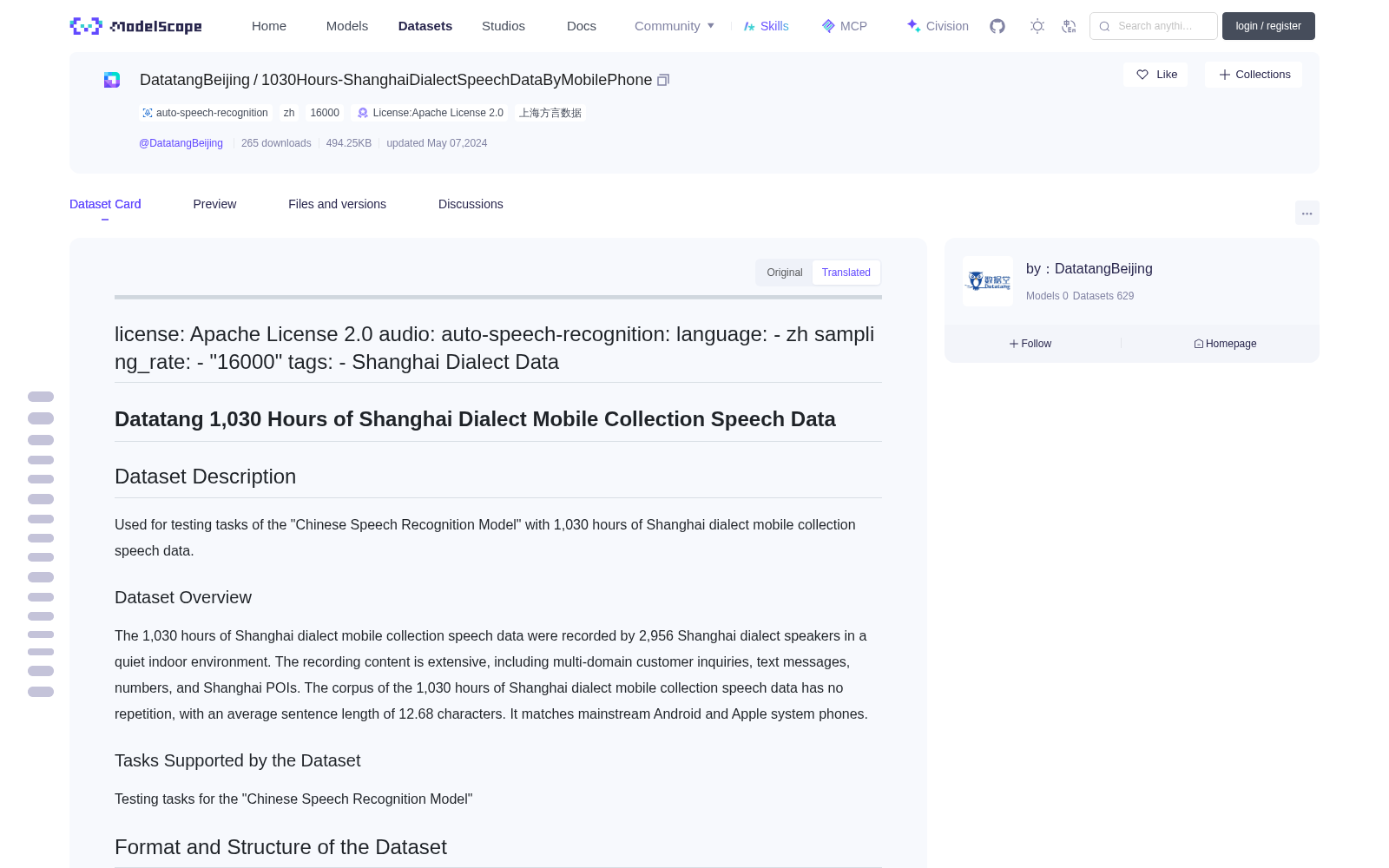Click the search magnifier icon
Viewport: 1389px width, 868px height.
(1104, 26)
